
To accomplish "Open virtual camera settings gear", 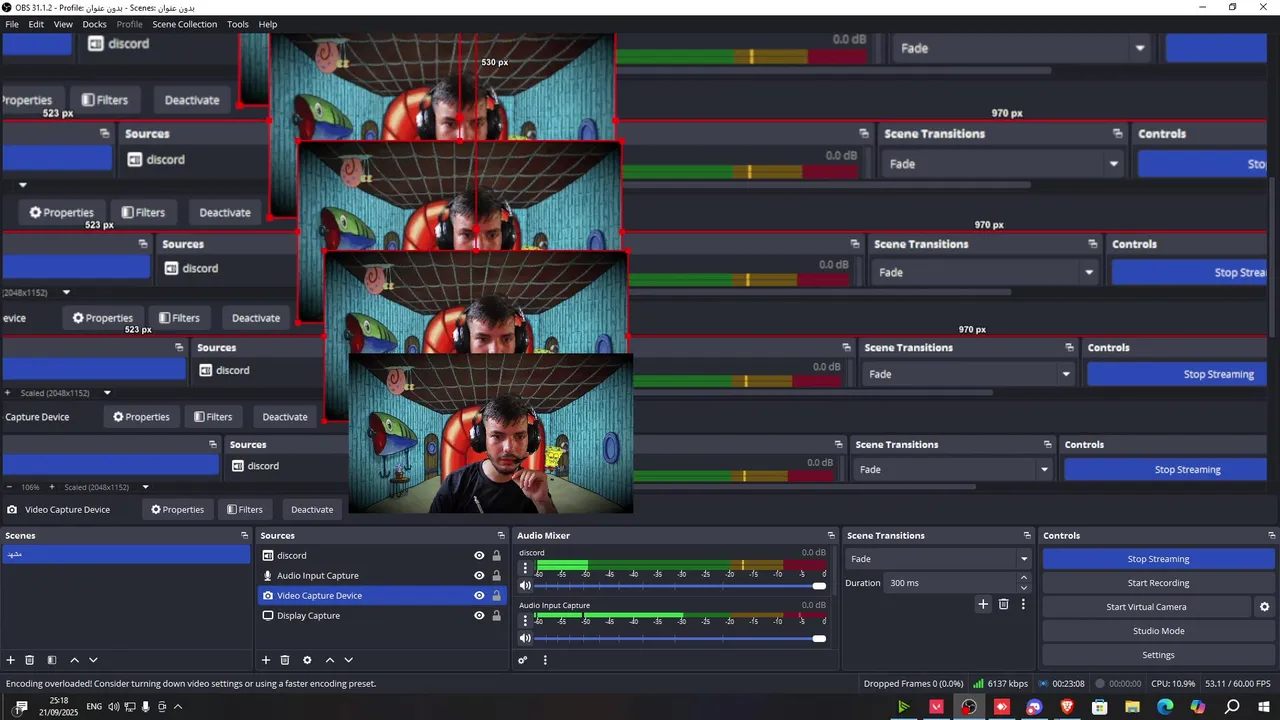I will (x=1264, y=607).
